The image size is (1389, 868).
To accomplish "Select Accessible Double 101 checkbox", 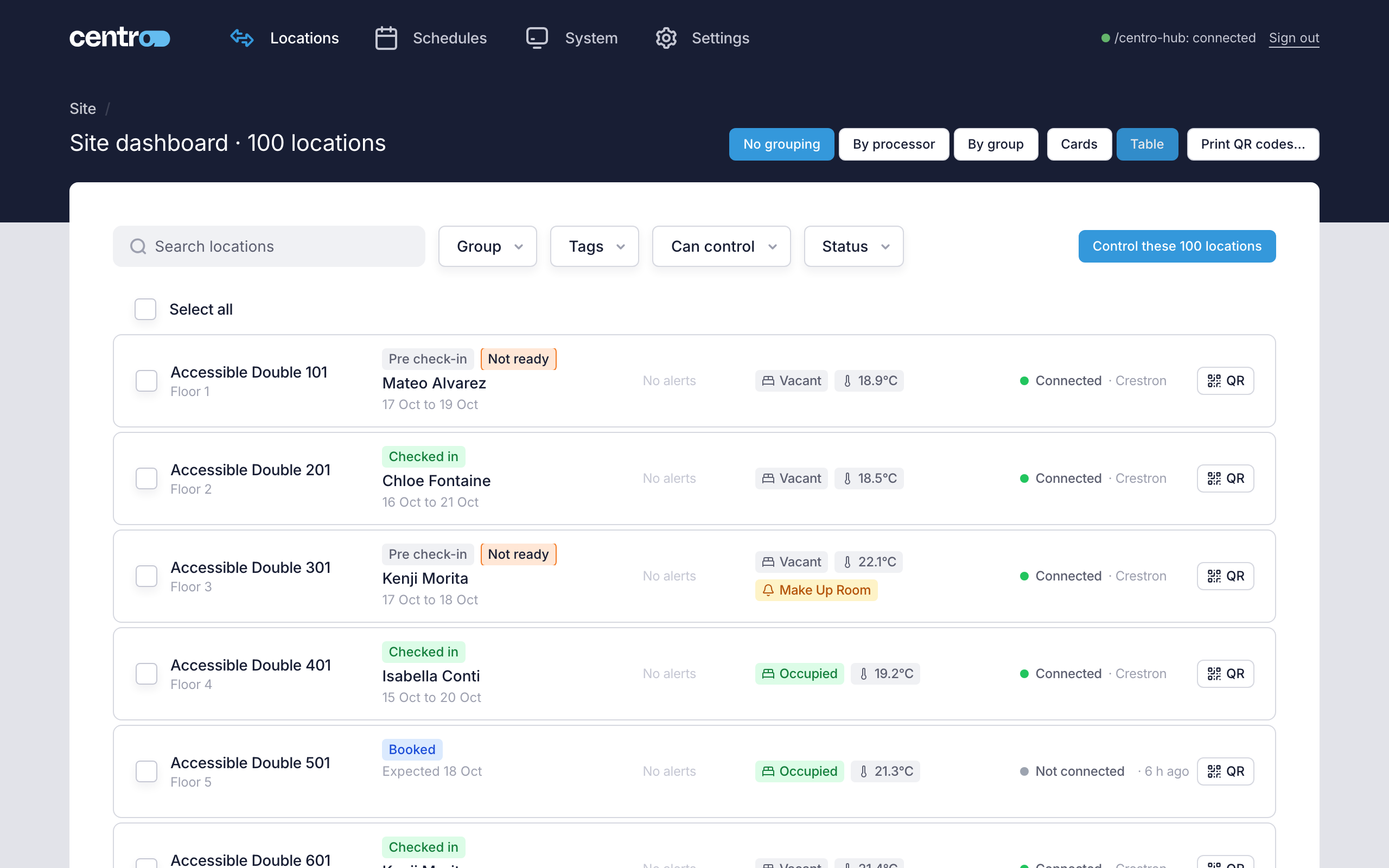I will 146,381.
